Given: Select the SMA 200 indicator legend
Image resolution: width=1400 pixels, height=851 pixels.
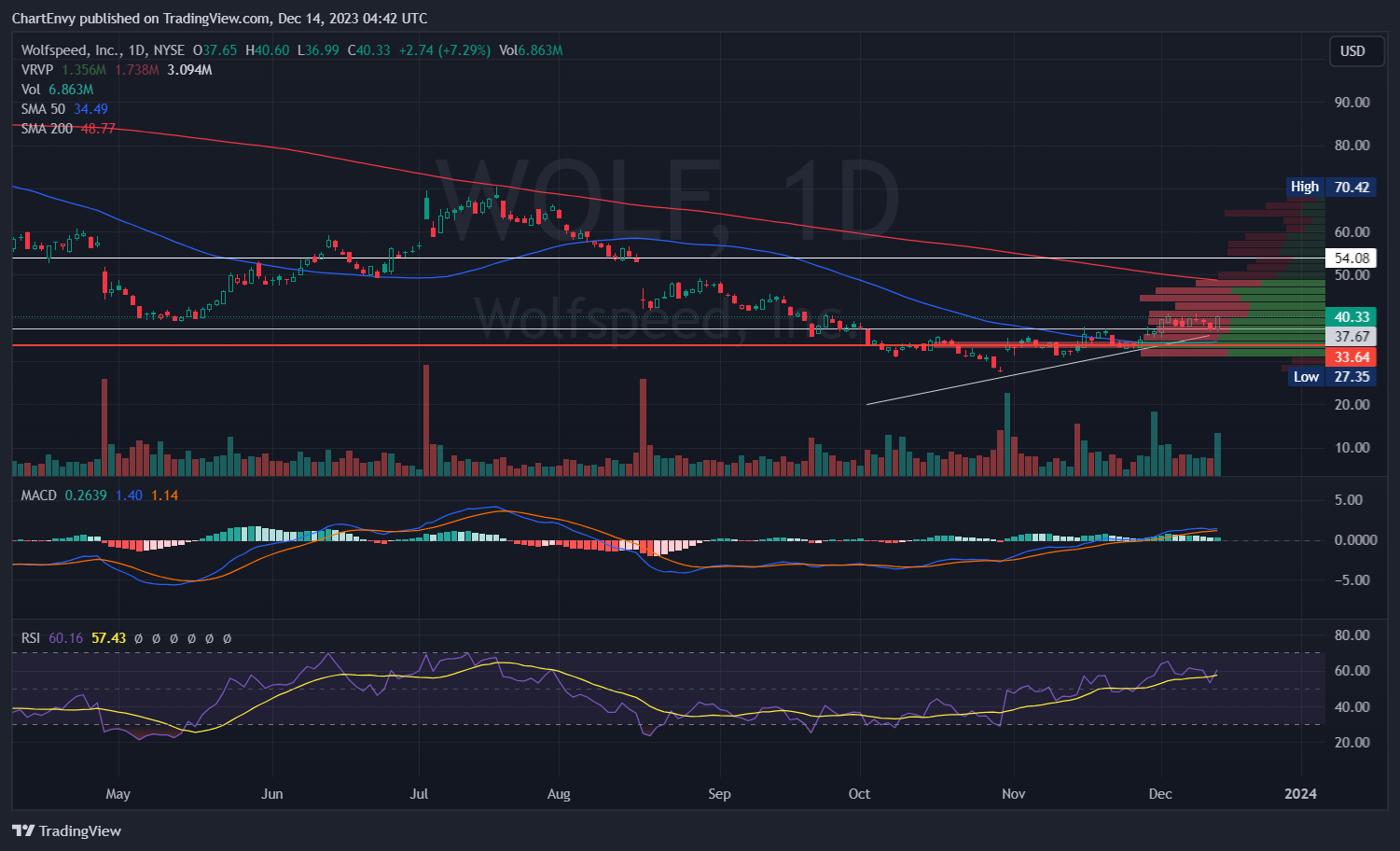Looking at the screenshot, I should [x=47, y=129].
